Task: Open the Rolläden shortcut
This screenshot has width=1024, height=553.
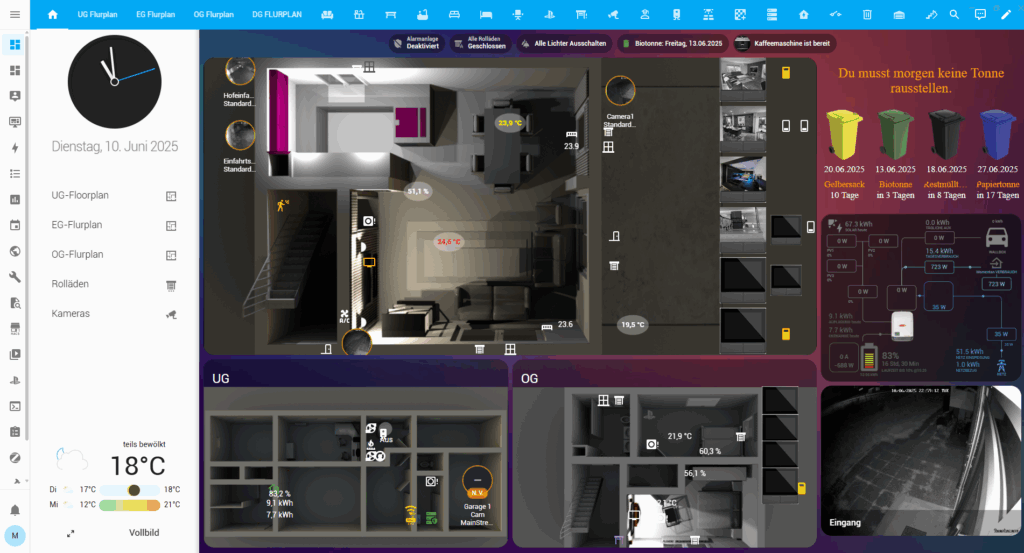Action: click(x=114, y=284)
